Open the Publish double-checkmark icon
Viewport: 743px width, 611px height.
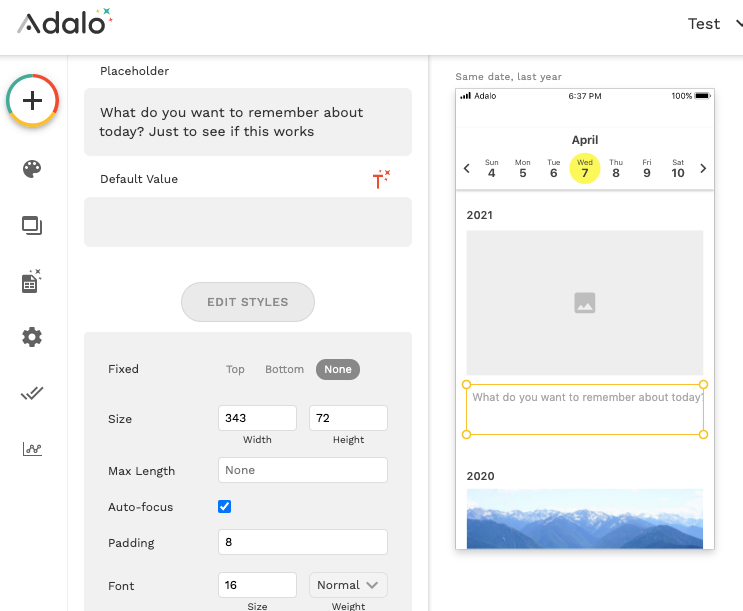32,393
